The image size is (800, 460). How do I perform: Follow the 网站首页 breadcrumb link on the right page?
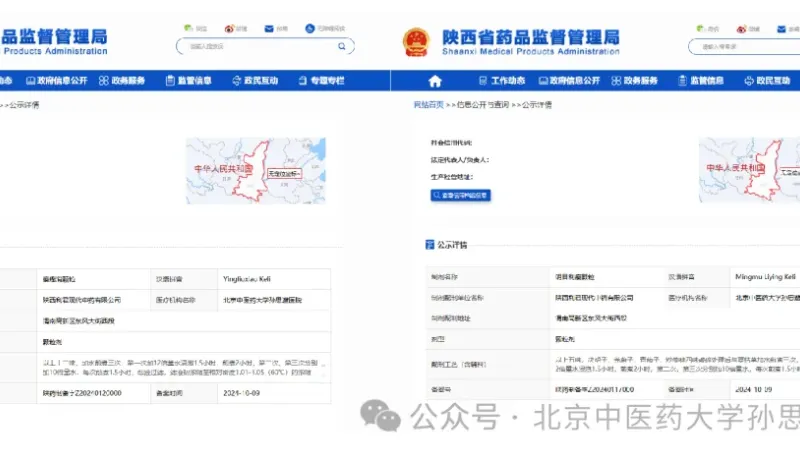click(x=429, y=105)
